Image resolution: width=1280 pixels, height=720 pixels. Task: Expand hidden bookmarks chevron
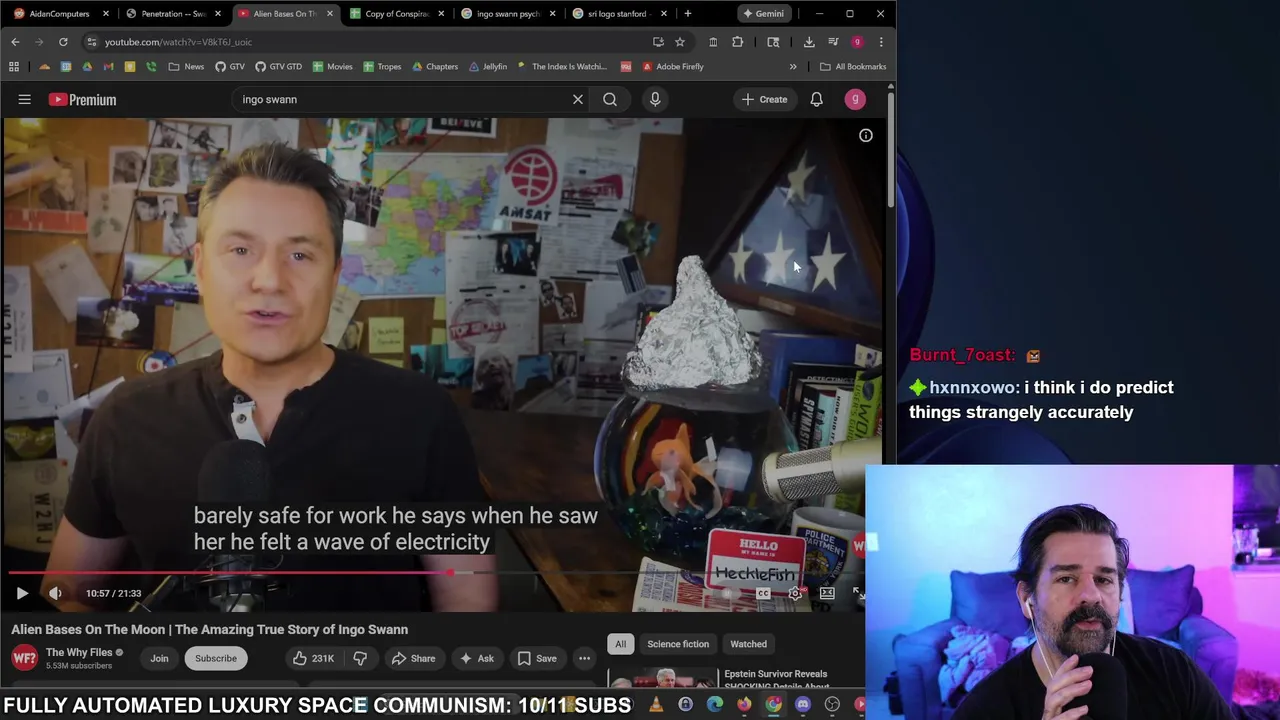(x=793, y=67)
